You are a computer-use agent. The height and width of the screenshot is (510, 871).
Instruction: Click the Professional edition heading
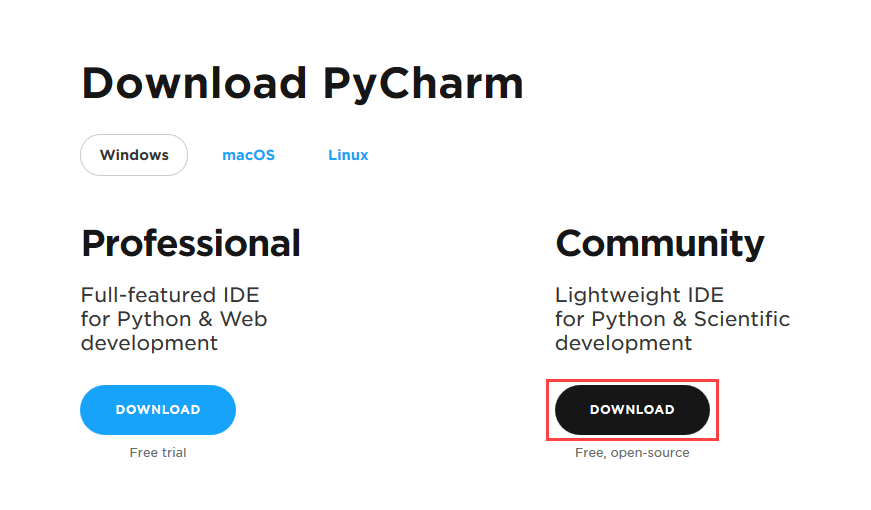pyautogui.click(x=191, y=243)
